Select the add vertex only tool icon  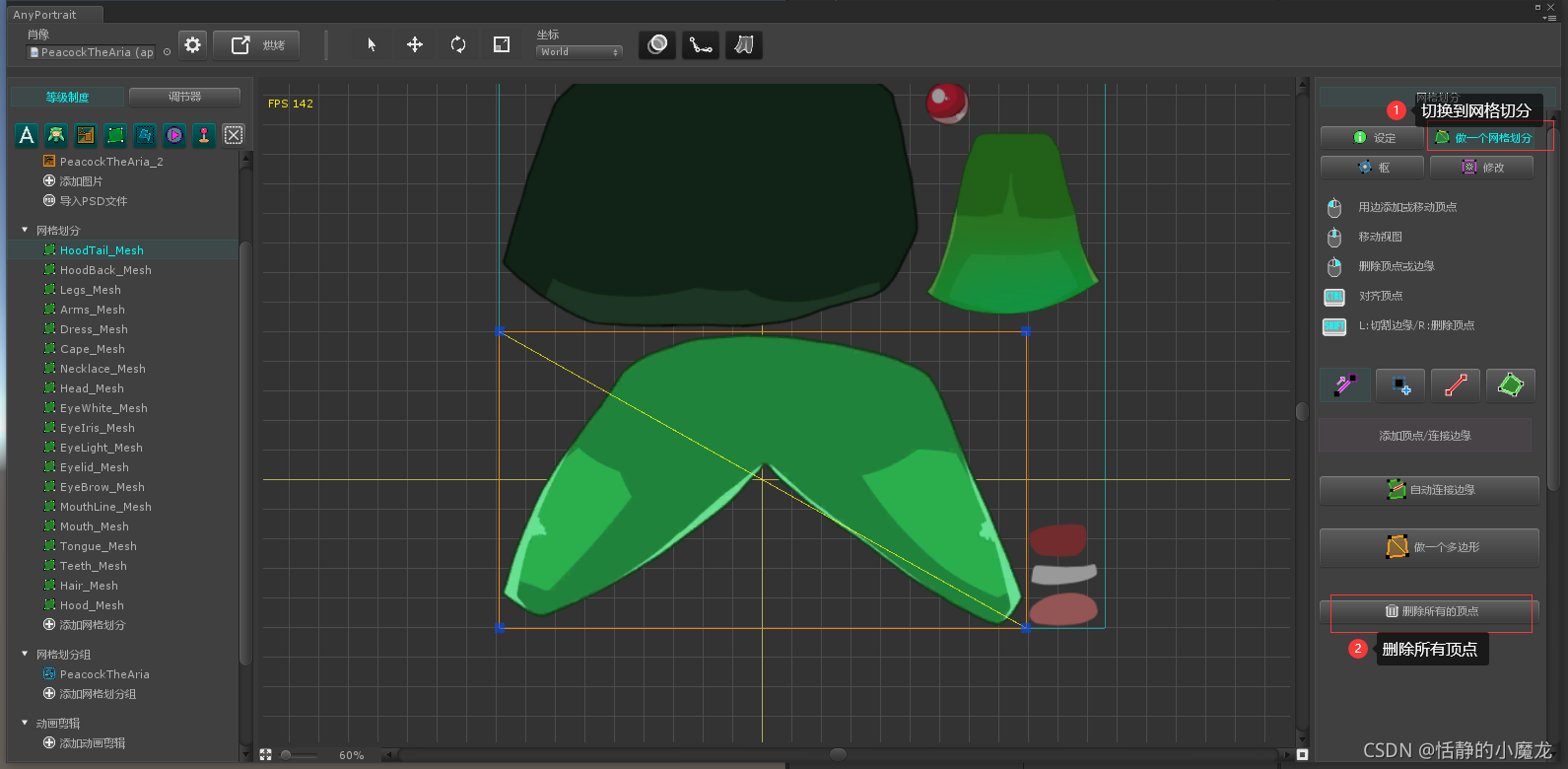[x=1400, y=385]
